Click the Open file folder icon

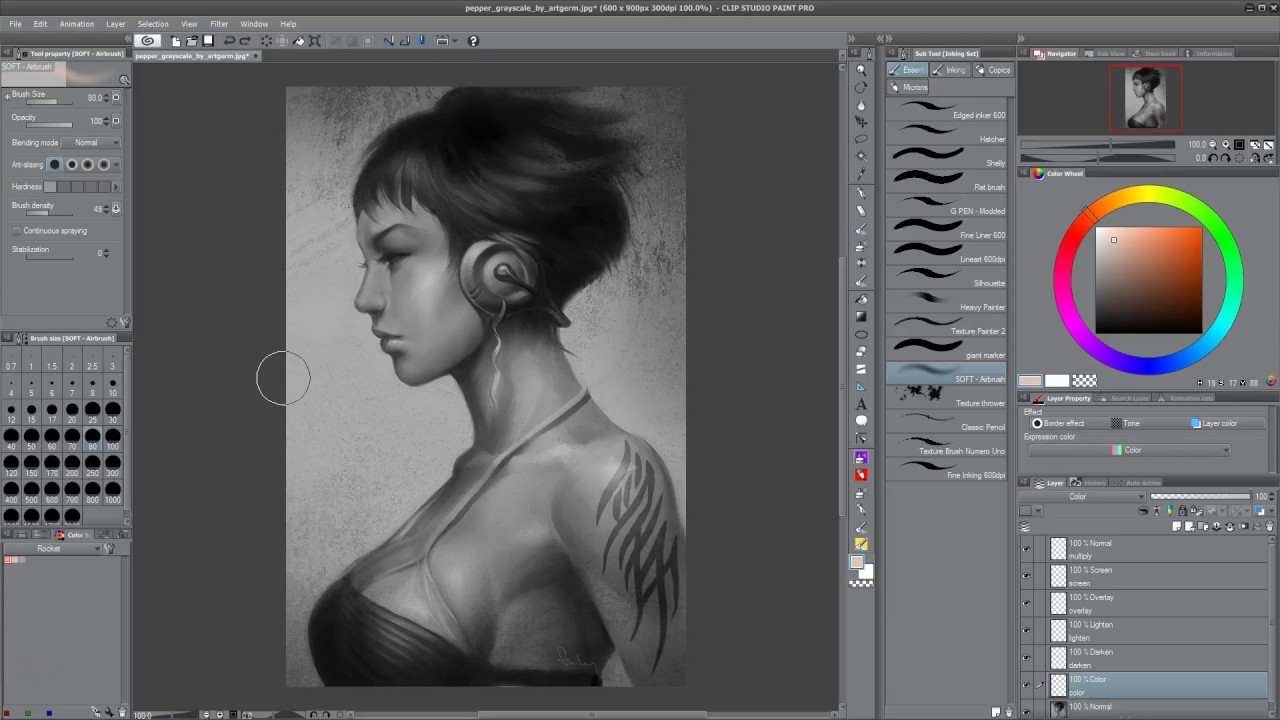click(191, 41)
